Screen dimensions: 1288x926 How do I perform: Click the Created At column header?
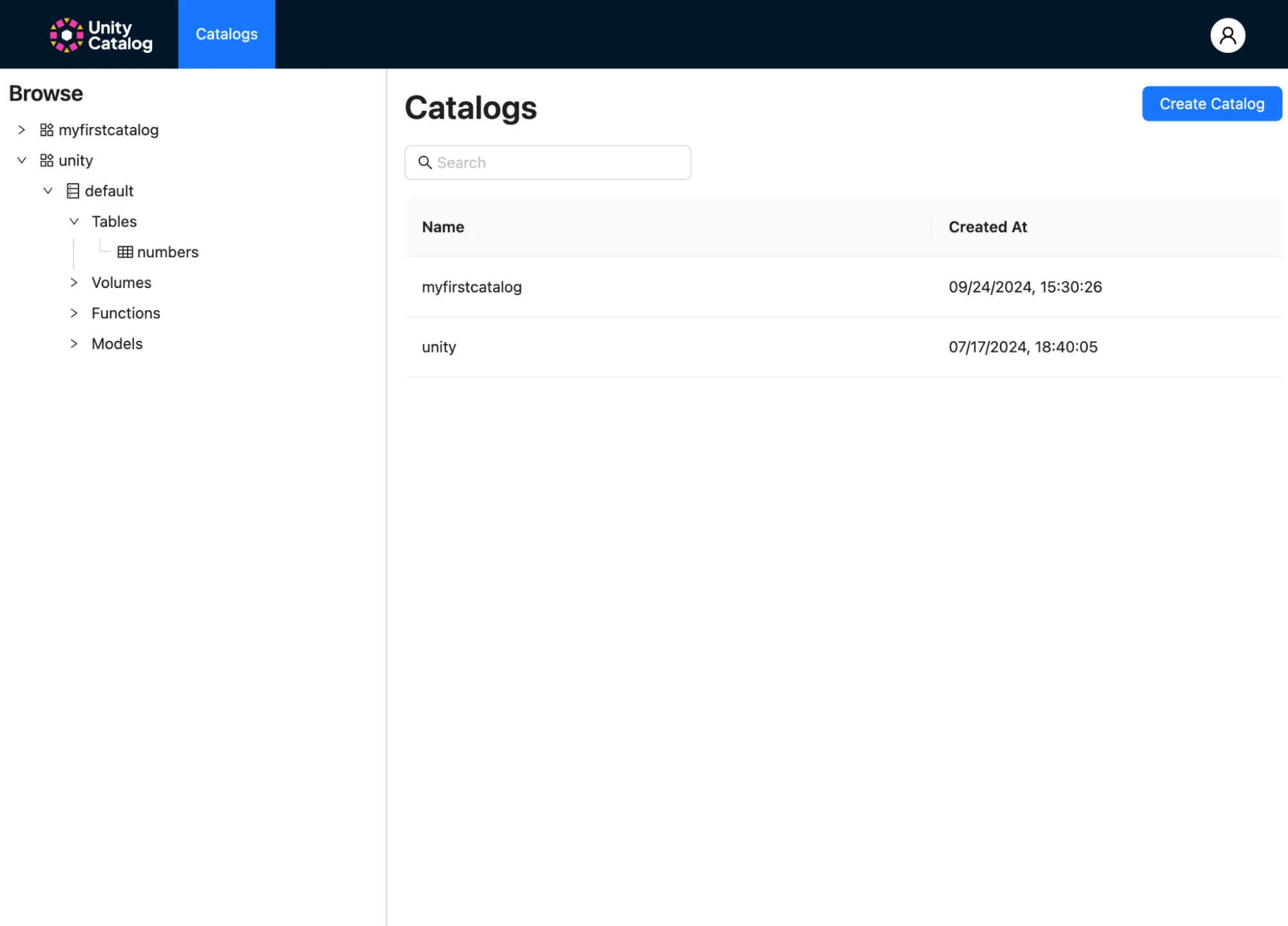[x=988, y=227]
